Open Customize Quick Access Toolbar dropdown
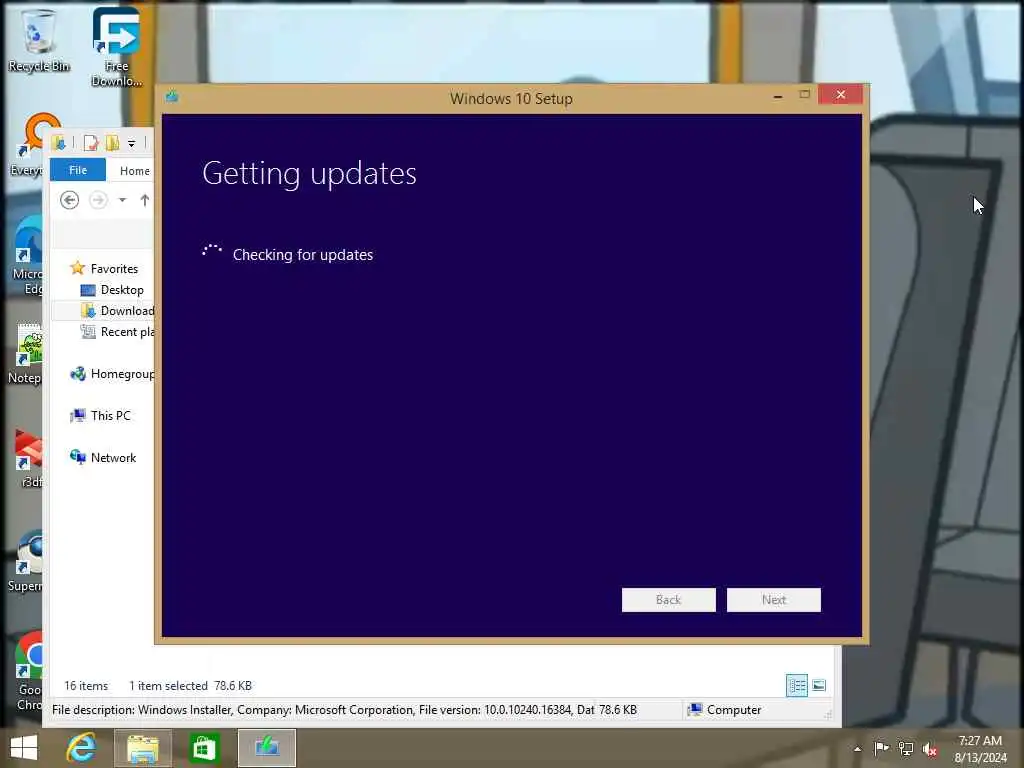Image resolution: width=1024 pixels, height=768 pixels. coord(131,143)
